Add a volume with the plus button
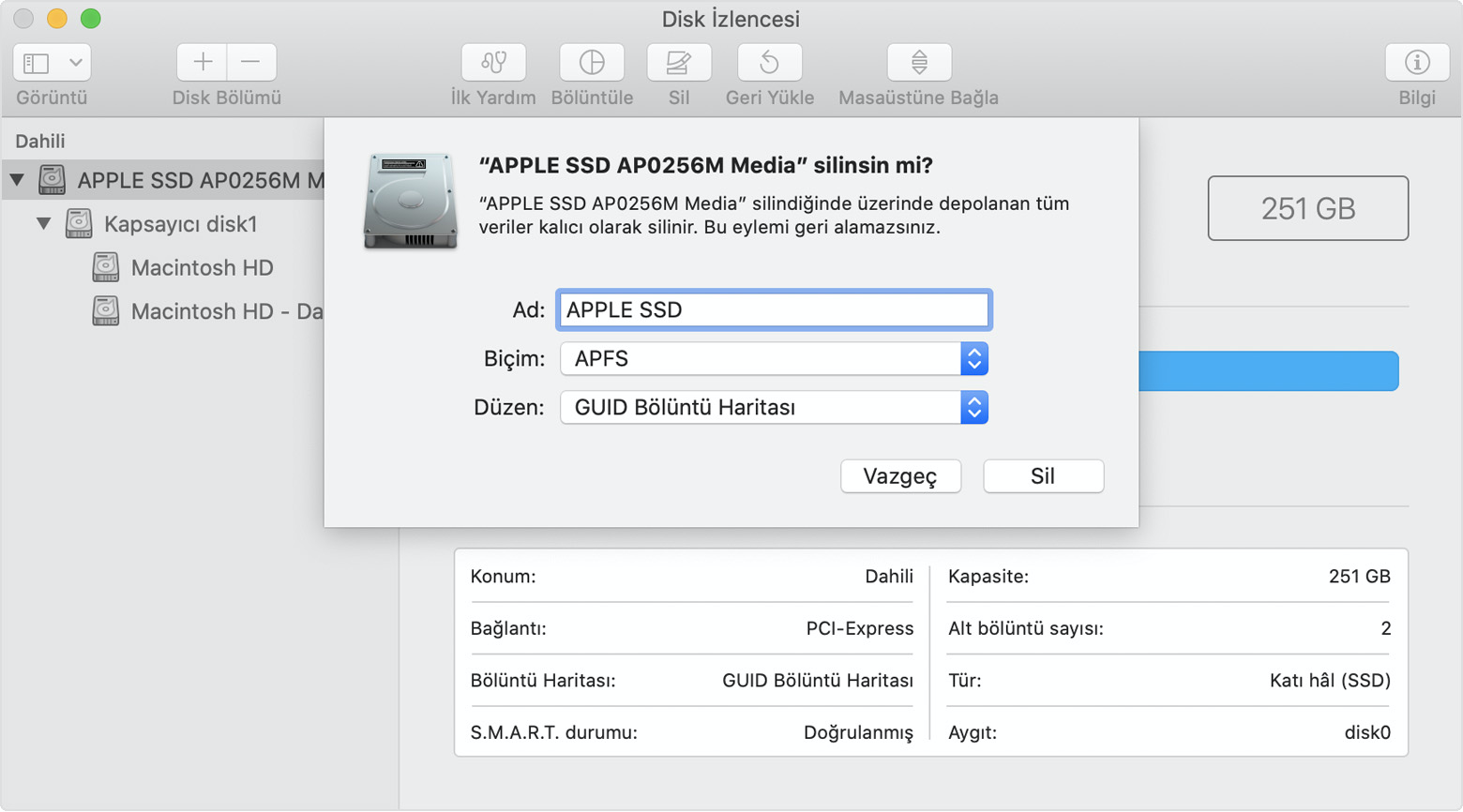Screen dimensions: 1463x812 pyautogui.click(x=203, y=63)
